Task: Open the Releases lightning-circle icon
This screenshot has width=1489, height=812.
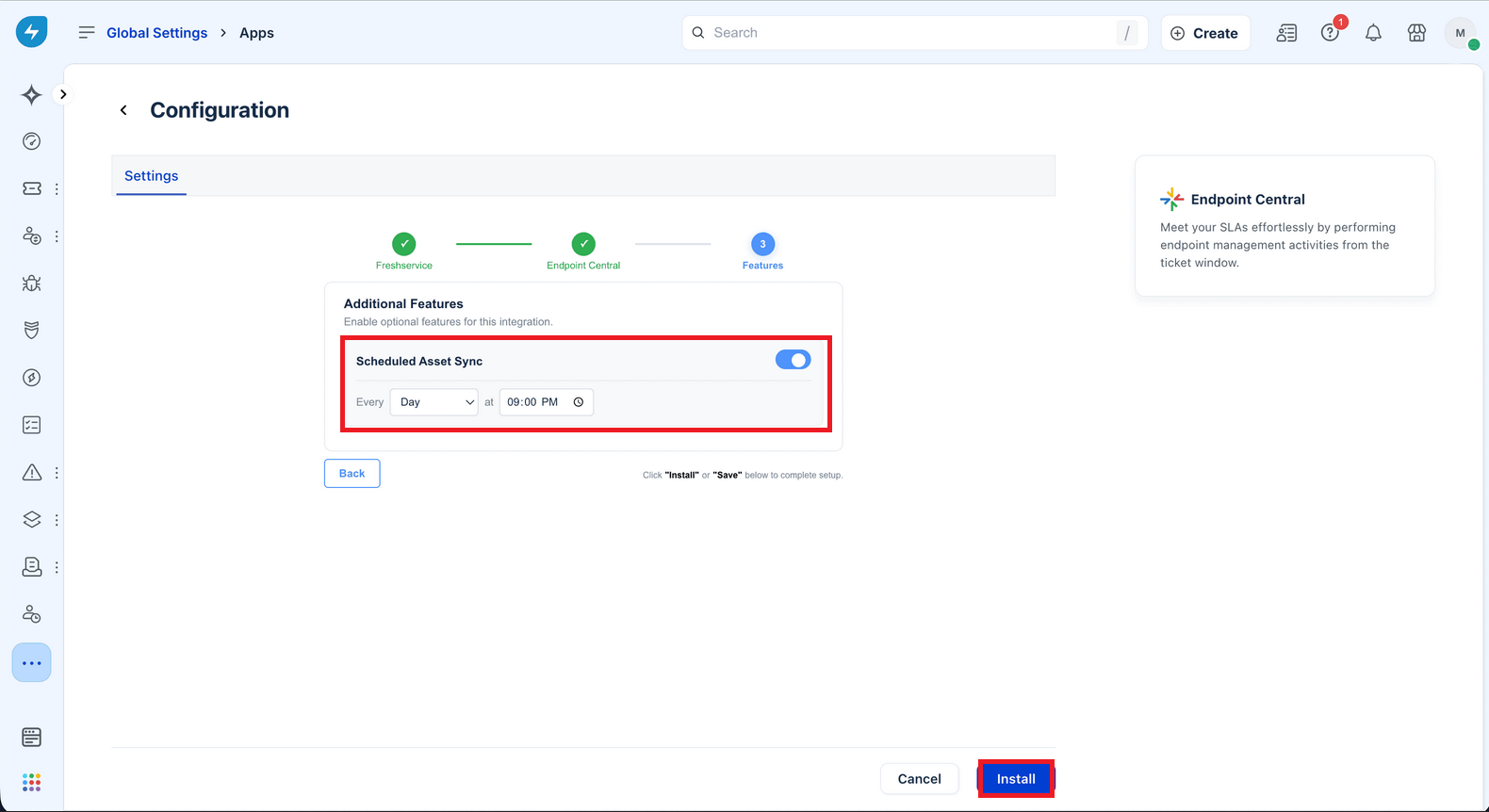Action: 31,378
